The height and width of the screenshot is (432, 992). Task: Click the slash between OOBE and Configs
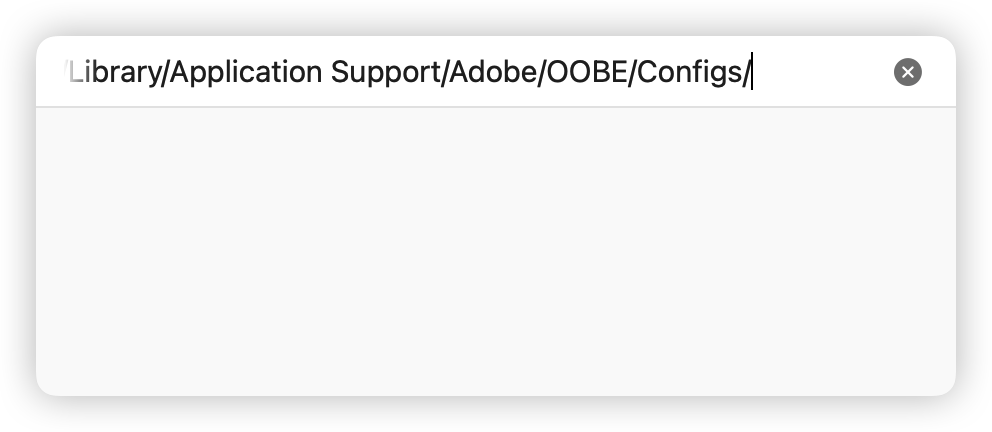(x=631, y=72)
